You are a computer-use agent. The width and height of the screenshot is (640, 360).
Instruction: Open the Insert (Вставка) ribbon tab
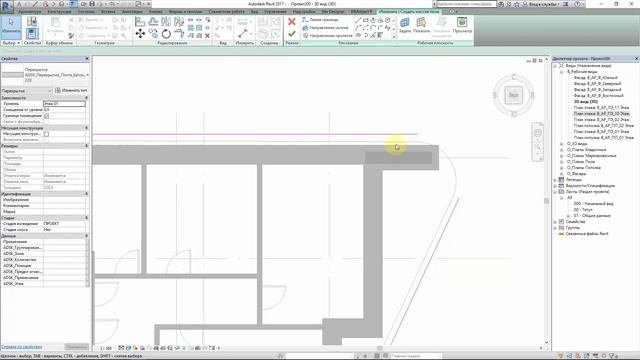[x=108, y=12]
